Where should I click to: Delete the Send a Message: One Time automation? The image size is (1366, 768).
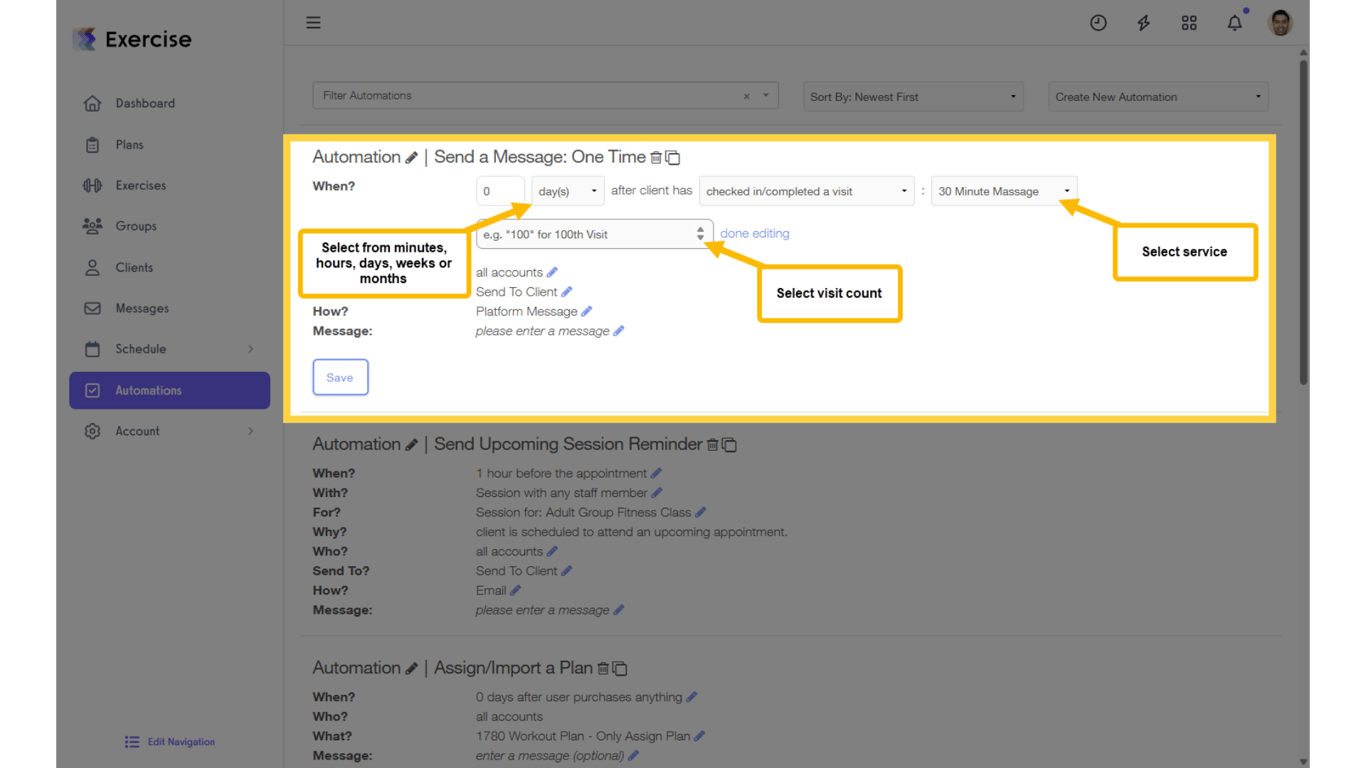pyautogui.click(x=656, y=157)
